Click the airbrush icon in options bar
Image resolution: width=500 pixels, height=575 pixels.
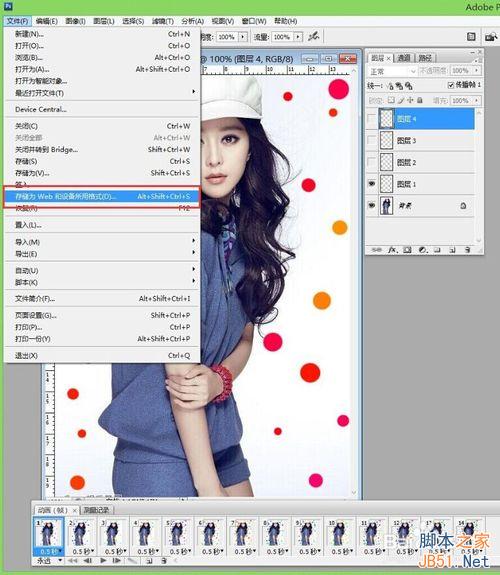point(313,36)
